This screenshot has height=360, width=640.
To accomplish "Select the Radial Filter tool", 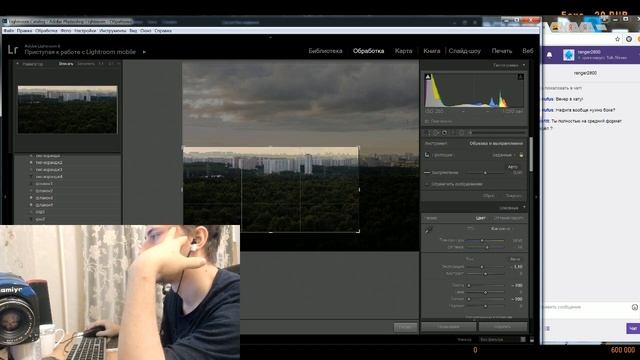I will click(462, 133).
